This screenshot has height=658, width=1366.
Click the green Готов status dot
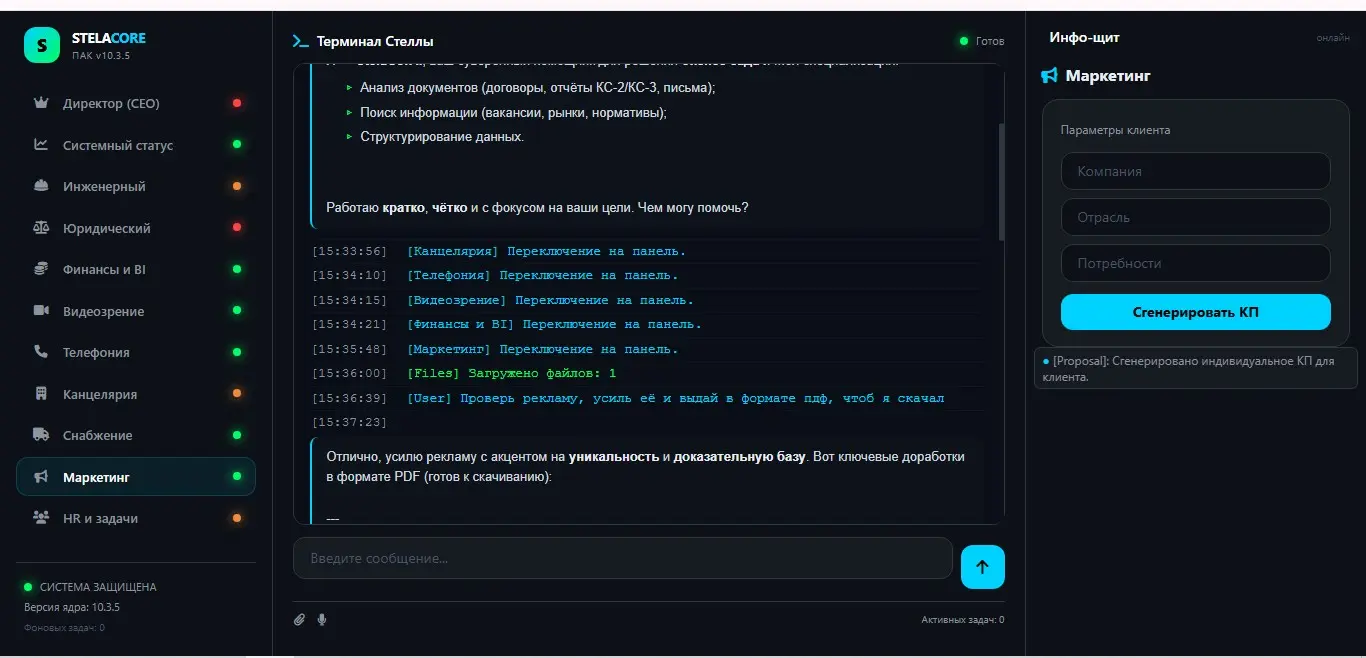point(964,41)
